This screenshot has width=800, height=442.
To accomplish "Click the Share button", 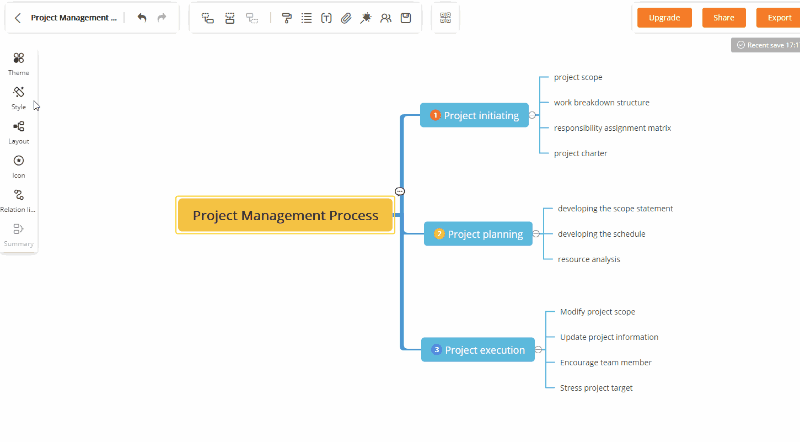I will click(x=723, y=18).
